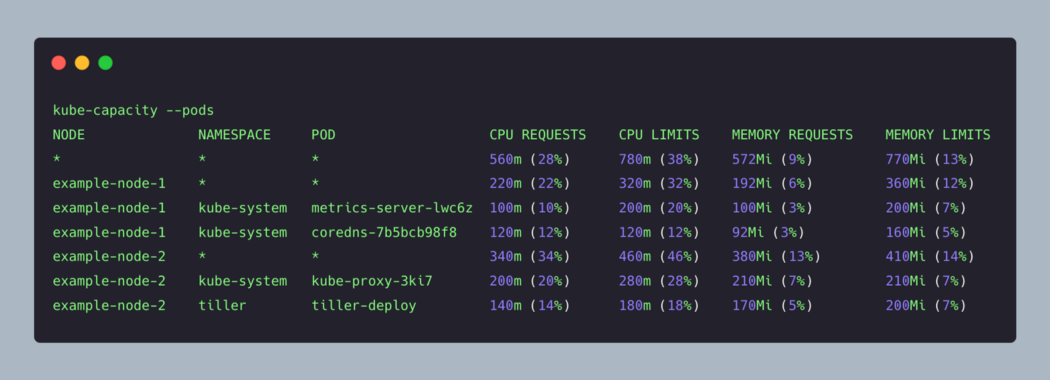The height and width of the screenshot is (380, 1050).
Task: Click the example-node-2 CPU requests 340m (34%)
Action: click(530, 257)
